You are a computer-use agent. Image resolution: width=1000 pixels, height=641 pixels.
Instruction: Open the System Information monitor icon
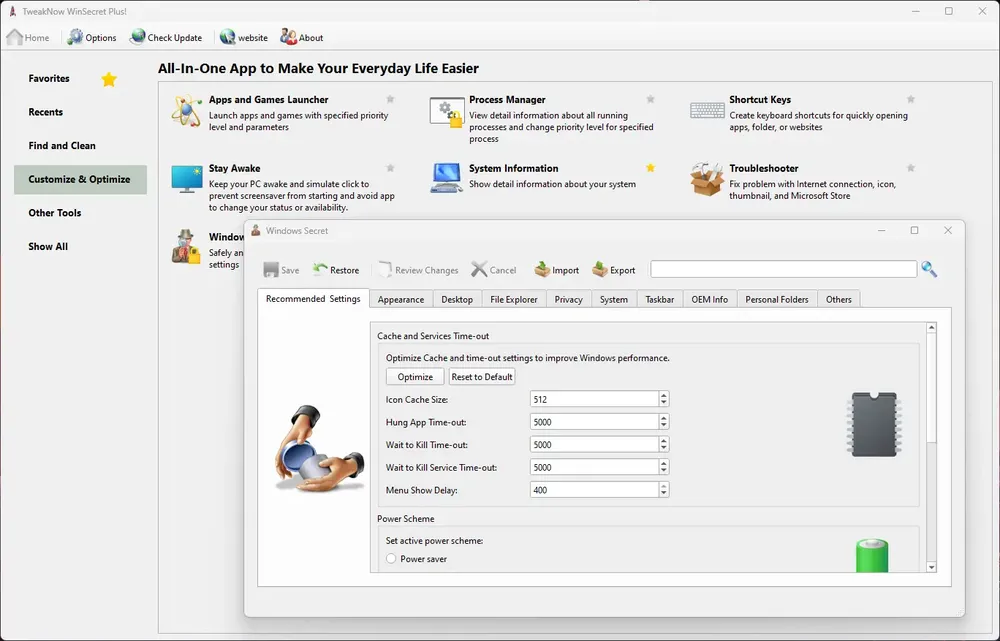446,178
